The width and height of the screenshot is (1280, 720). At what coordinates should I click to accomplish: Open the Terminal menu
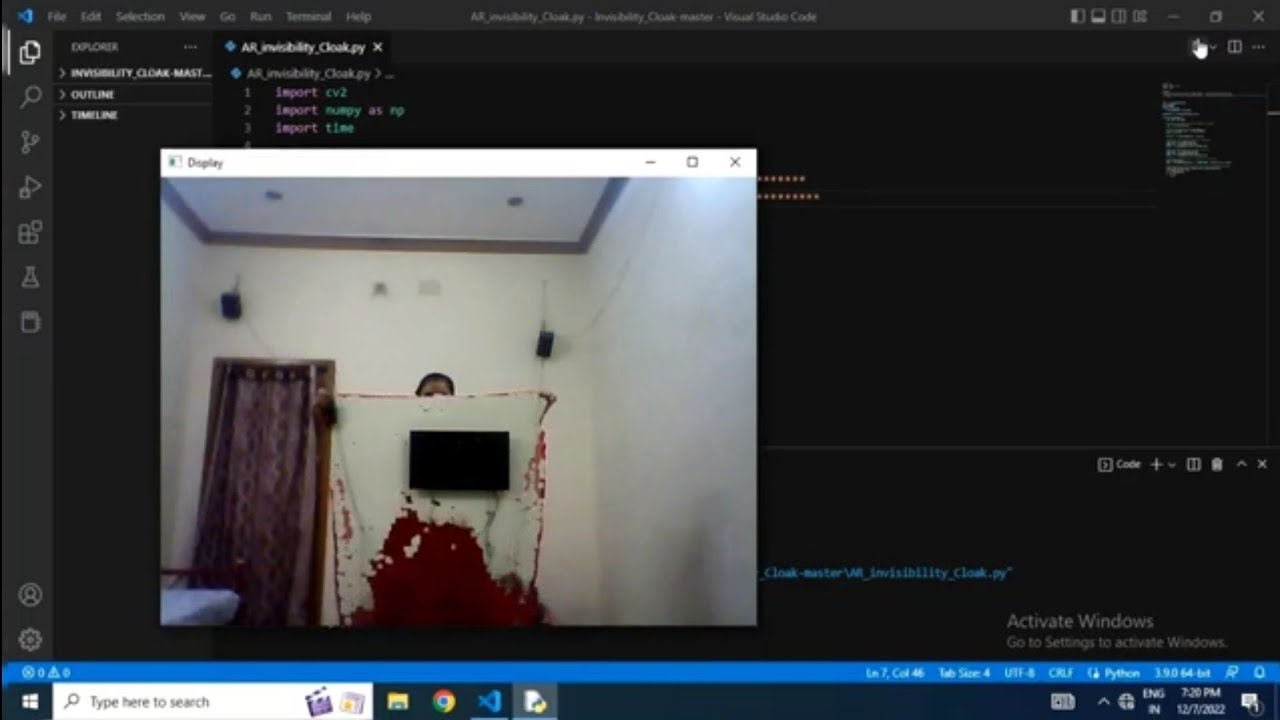click(x=308, y=17)
